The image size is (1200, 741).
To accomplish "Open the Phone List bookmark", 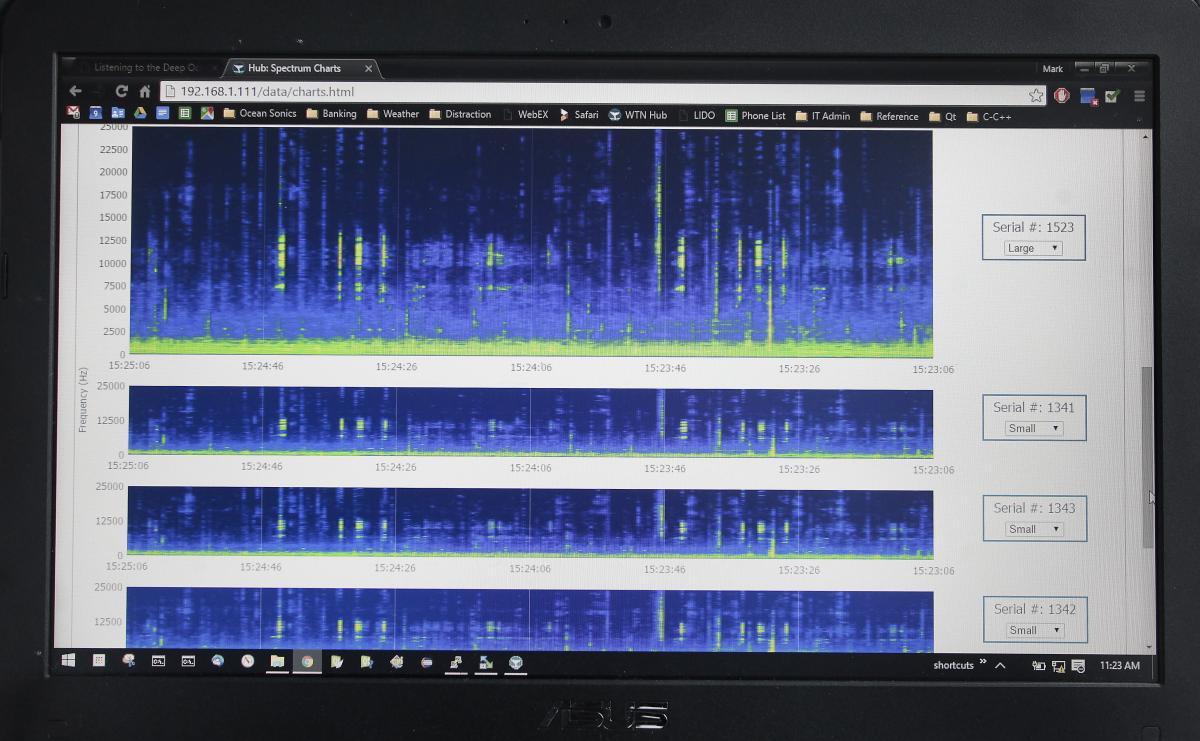I will click(755, 116).
